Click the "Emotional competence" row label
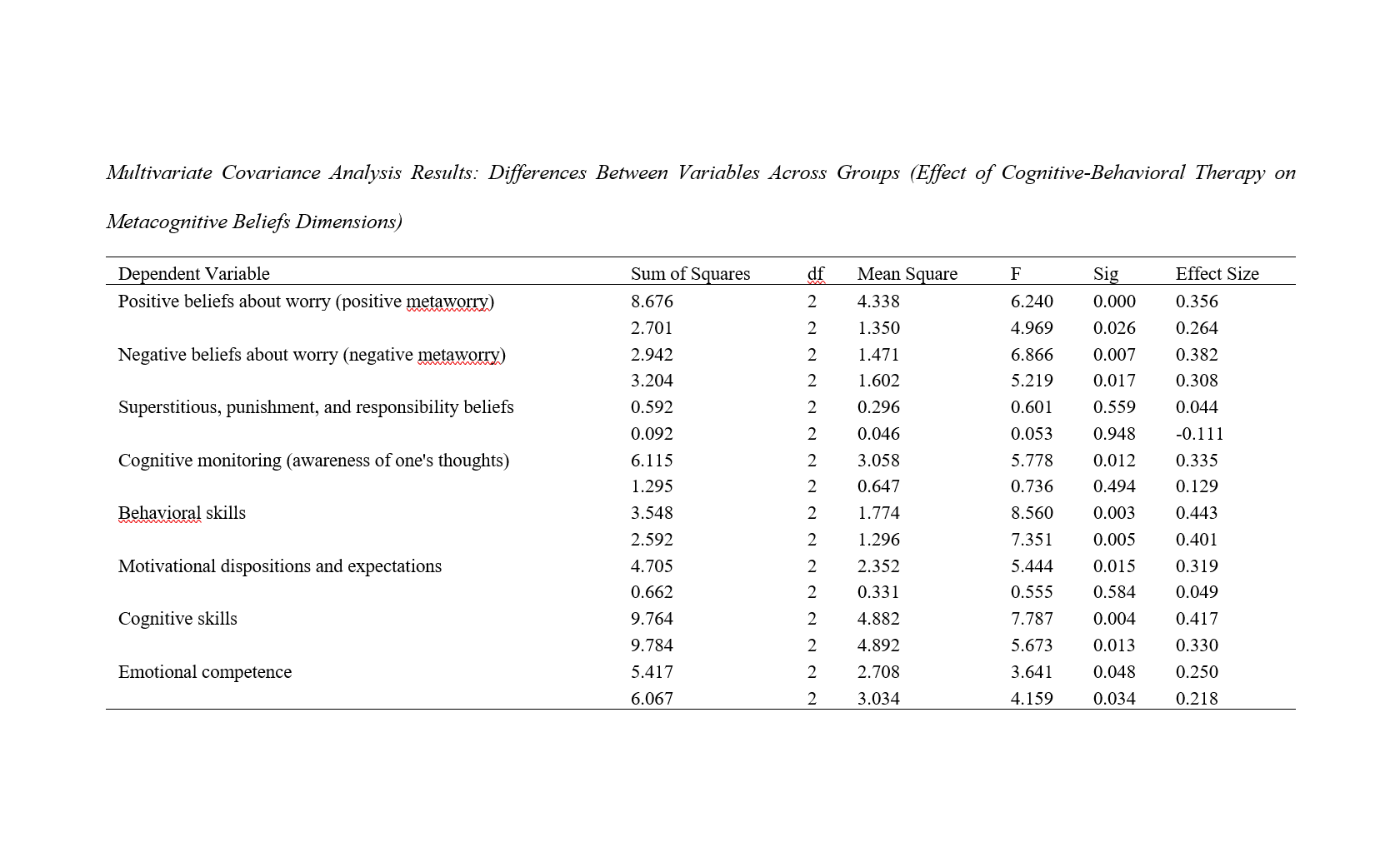The width and height of the screenshot is (1400, 852). pos(205,672)
